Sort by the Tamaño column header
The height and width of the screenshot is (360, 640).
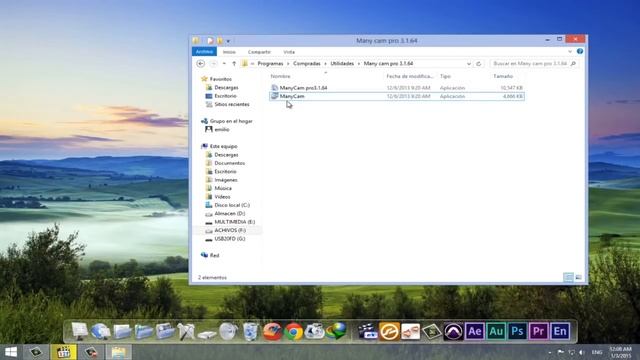pyautogui.click(x=503, y=76)
